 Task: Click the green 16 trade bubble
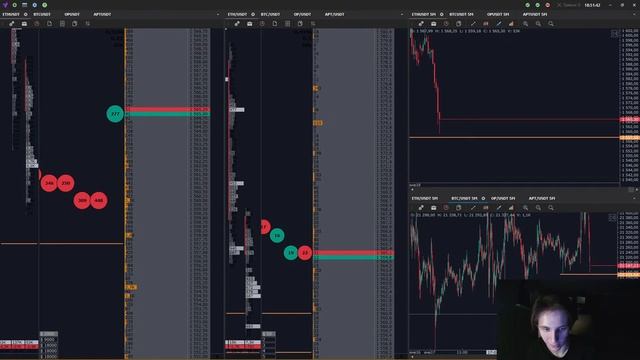tap(277, 236)
